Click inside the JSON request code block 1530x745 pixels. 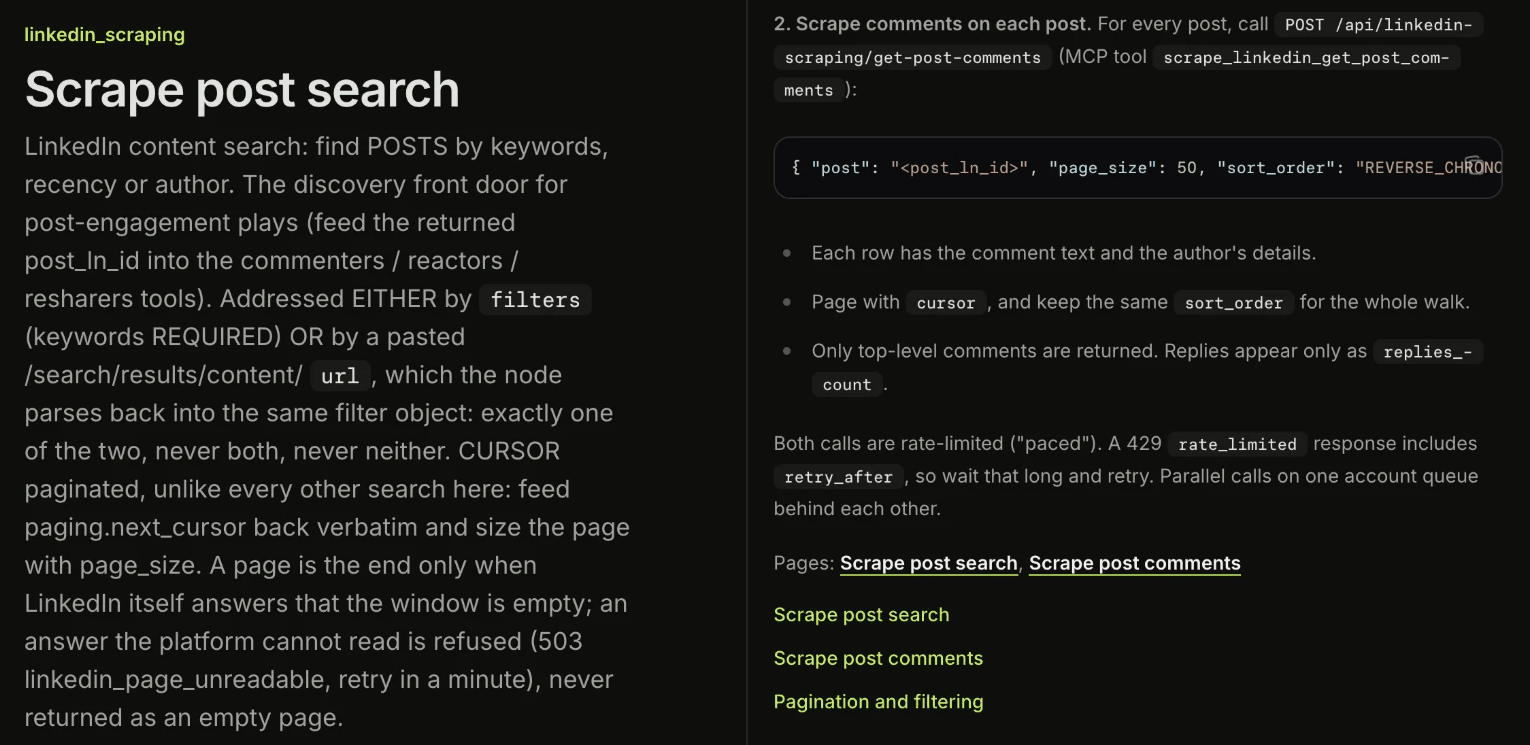[x=1137, y=167]
